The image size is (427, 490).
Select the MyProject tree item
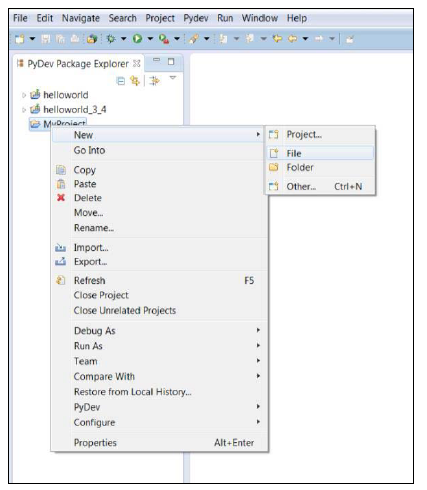coord(58,123)
